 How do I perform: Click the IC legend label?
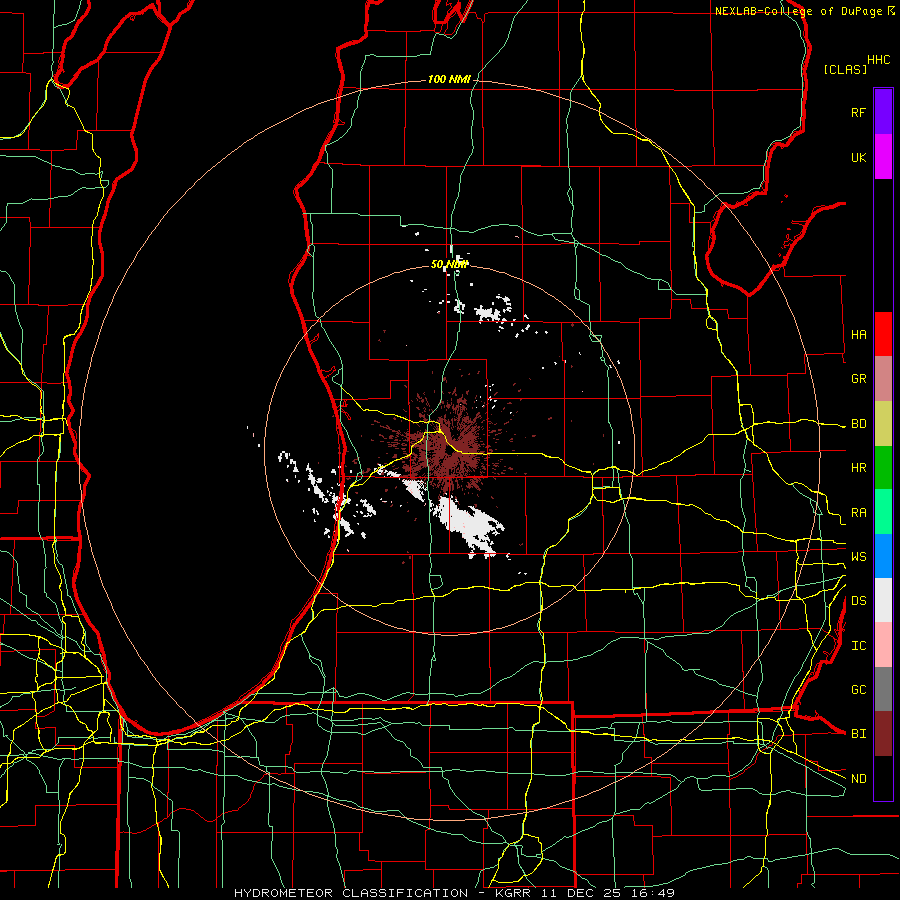(x=858, y=646)
